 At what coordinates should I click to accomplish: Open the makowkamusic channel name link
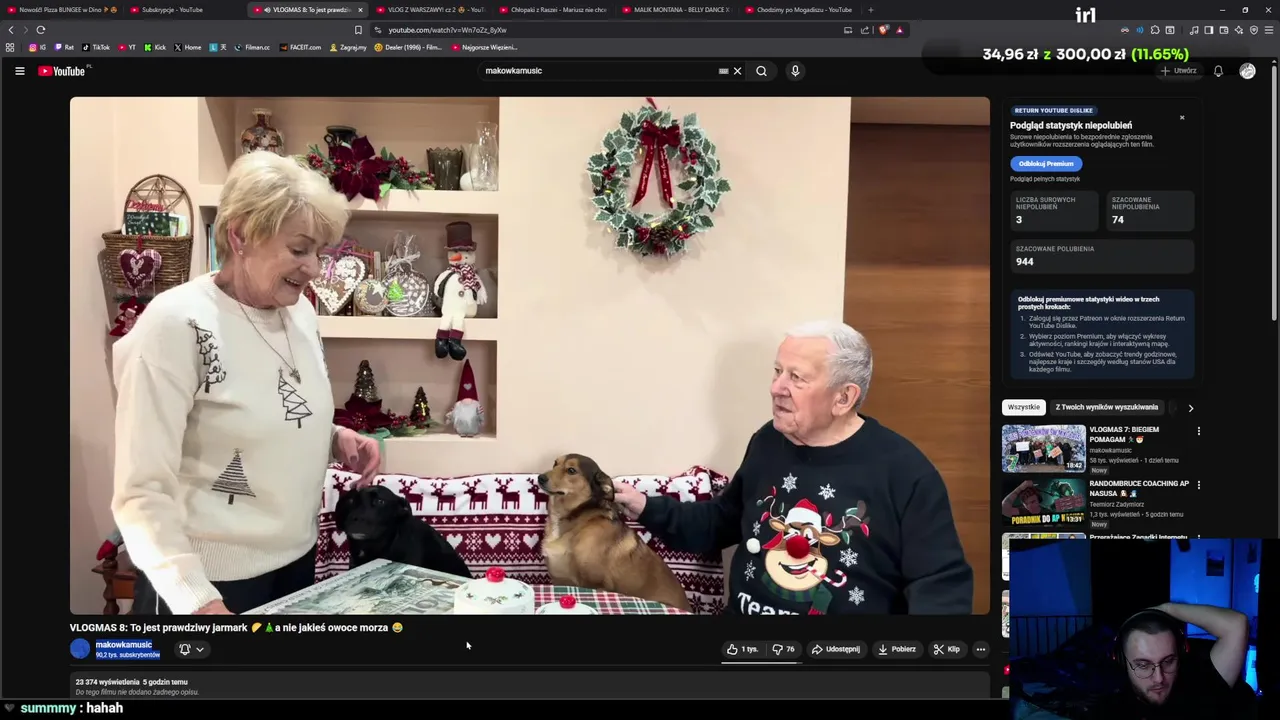(124, 645)
